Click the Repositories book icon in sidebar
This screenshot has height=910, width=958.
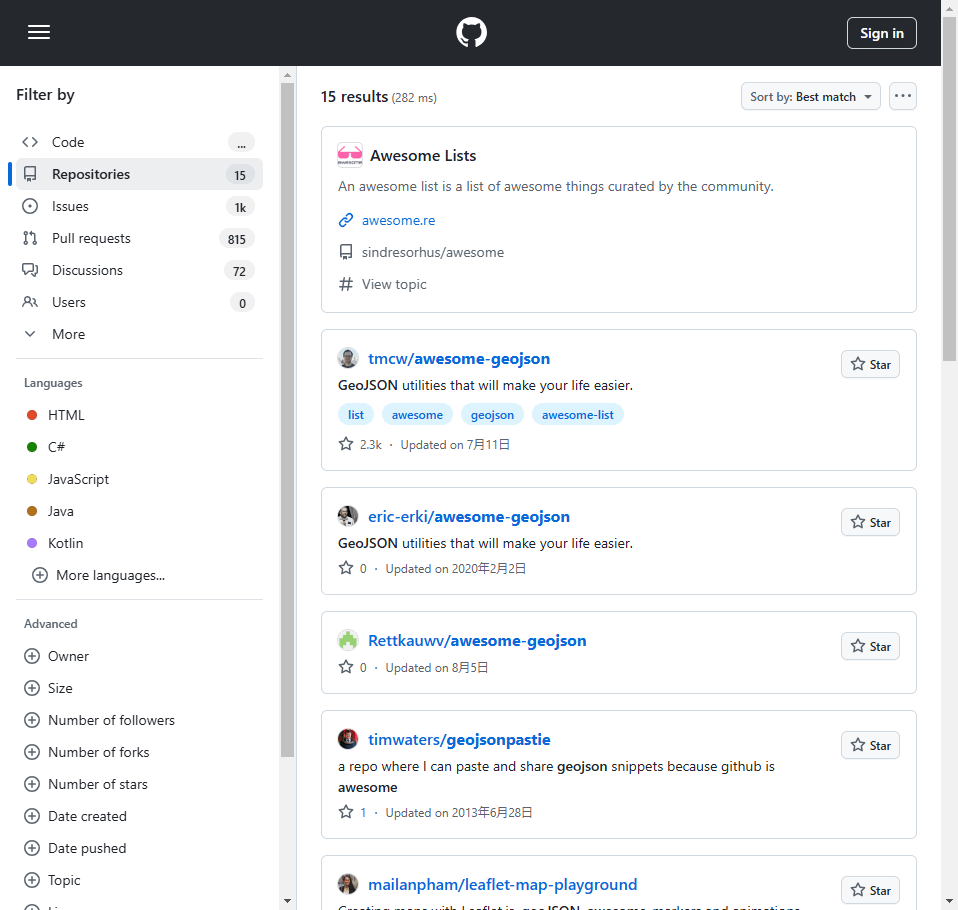pyautogui.click(x=30, y=174)
